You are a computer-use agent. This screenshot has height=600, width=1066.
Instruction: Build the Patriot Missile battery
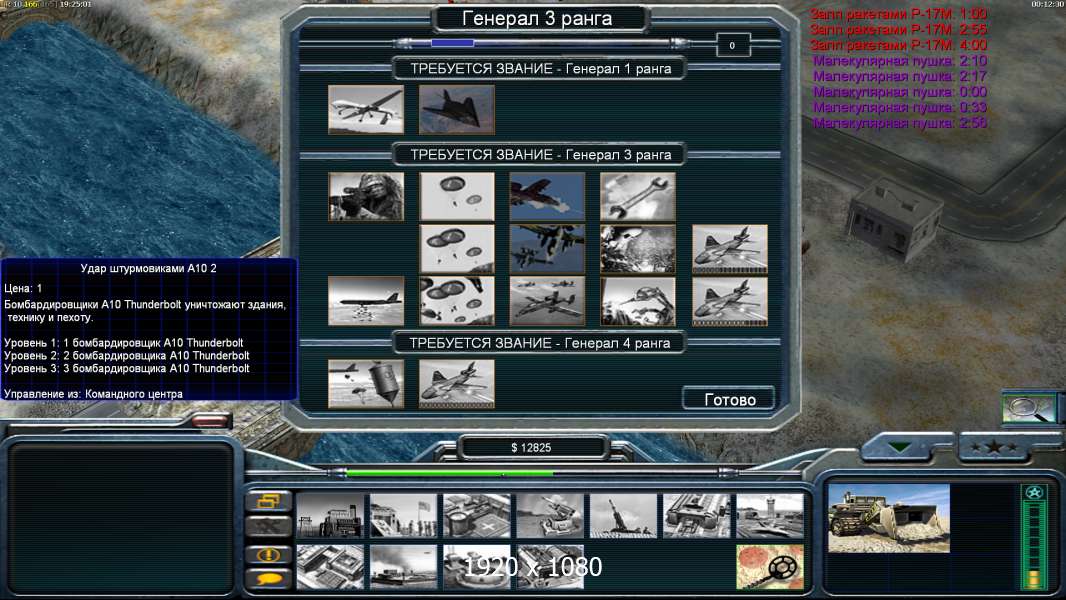(x=550, y=516)
